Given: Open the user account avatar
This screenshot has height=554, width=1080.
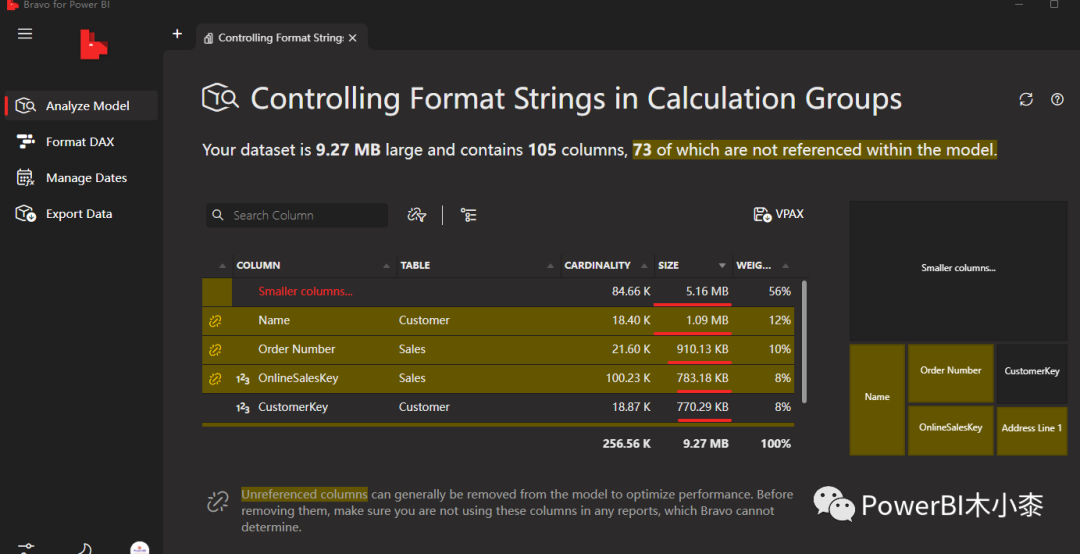Looking at the screenshot, I should (140, 548).
